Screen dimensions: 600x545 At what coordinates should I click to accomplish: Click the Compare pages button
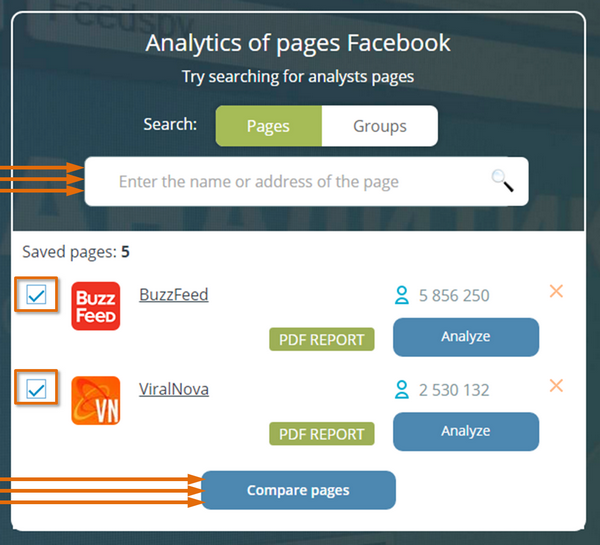click(298, 490)
